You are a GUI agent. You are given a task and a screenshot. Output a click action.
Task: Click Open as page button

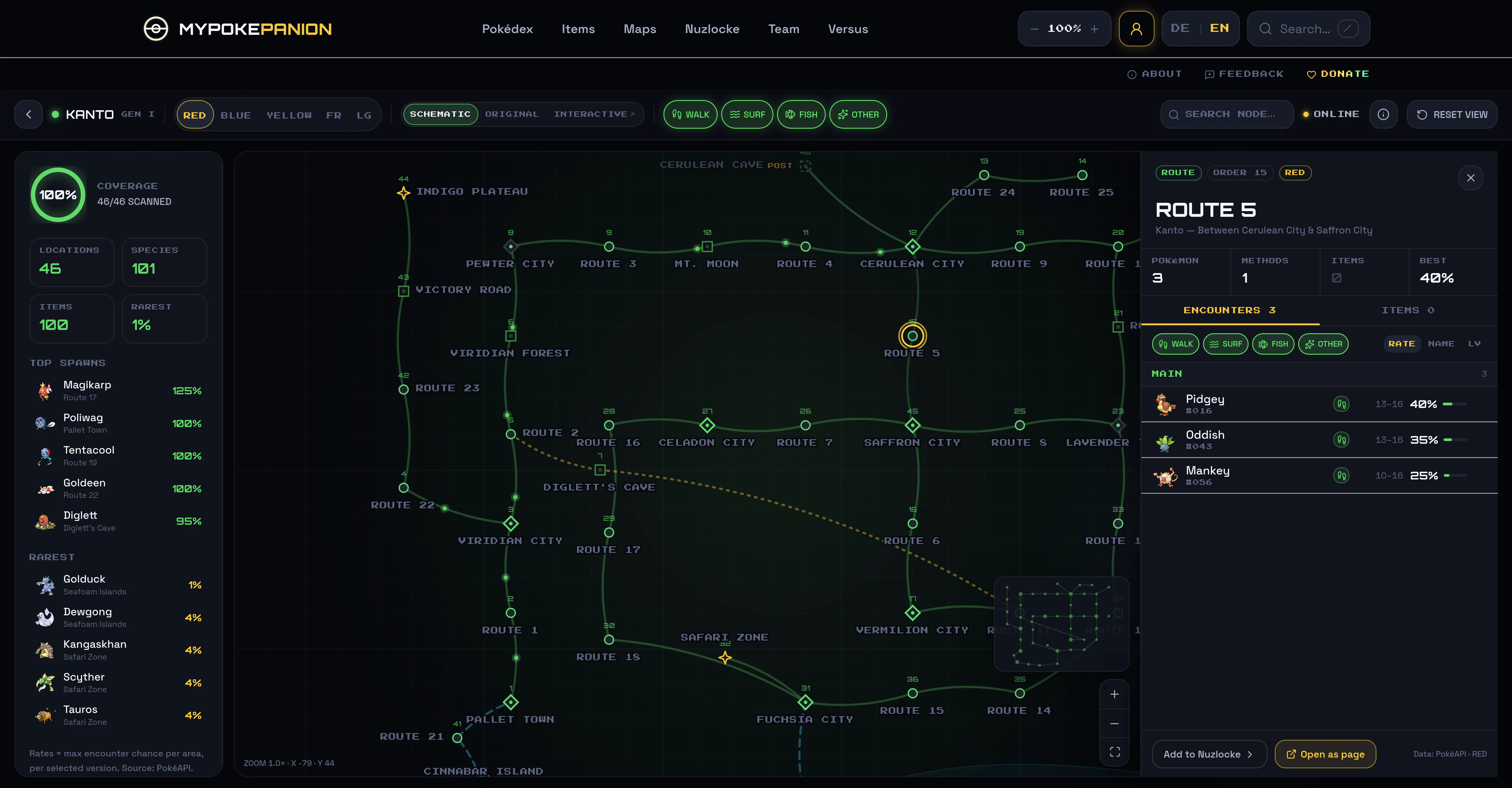point(1325,755)
